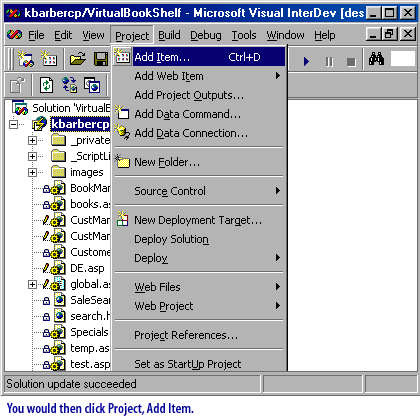Expand the global.asa node
This screenshot has height=420, width=420.
pos(32,284)
